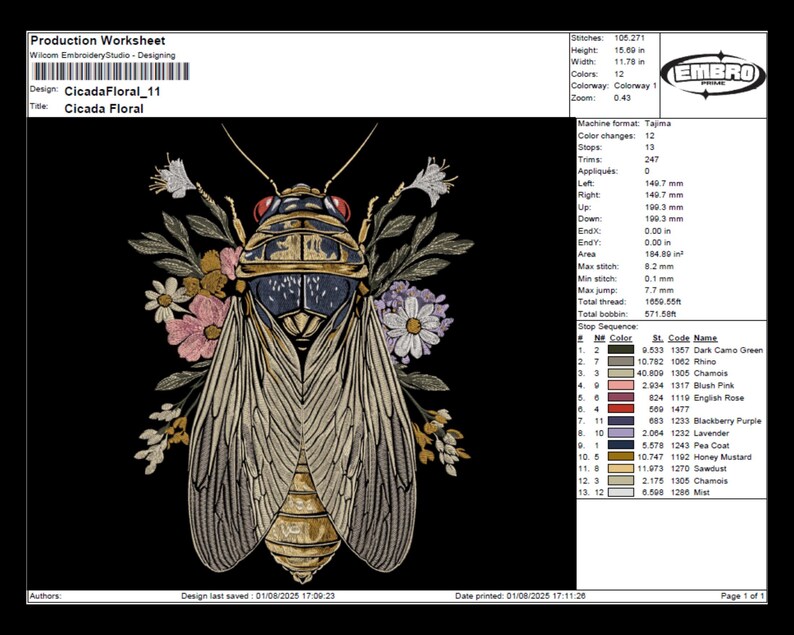Click the thread name 'Honey Mustard'
Screen dimensions: 794x635
pos(723,457)
